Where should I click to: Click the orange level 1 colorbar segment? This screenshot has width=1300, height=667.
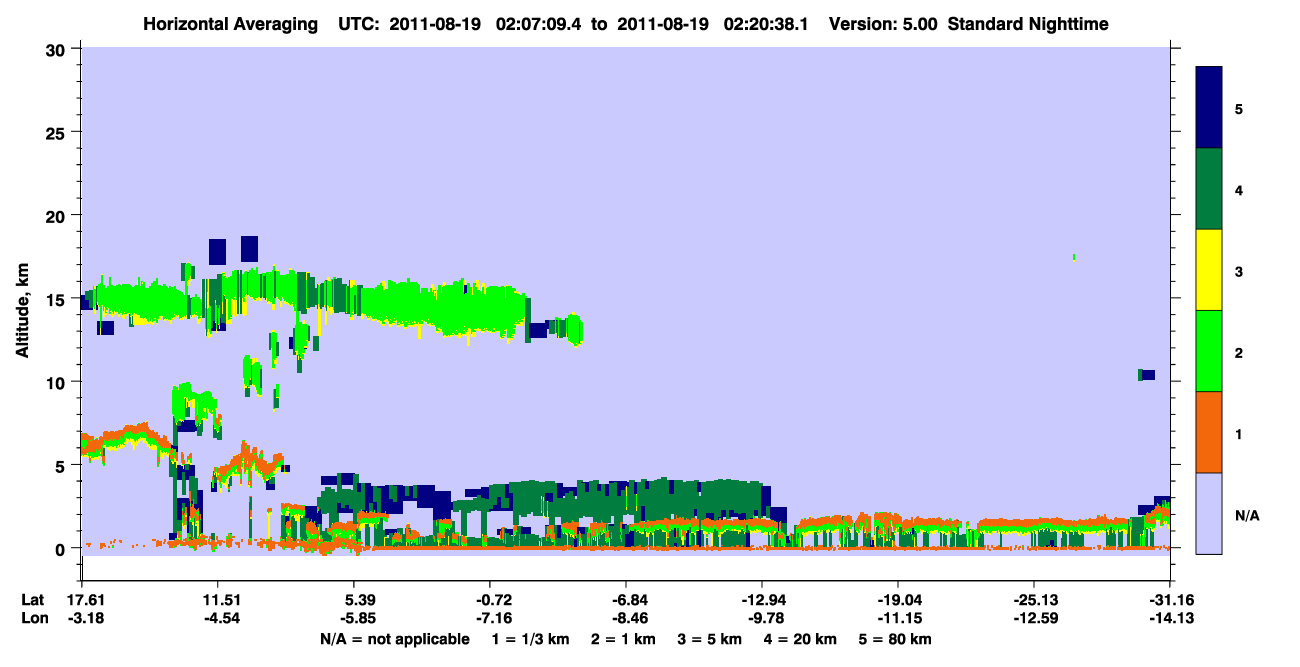pos(1209,431)
